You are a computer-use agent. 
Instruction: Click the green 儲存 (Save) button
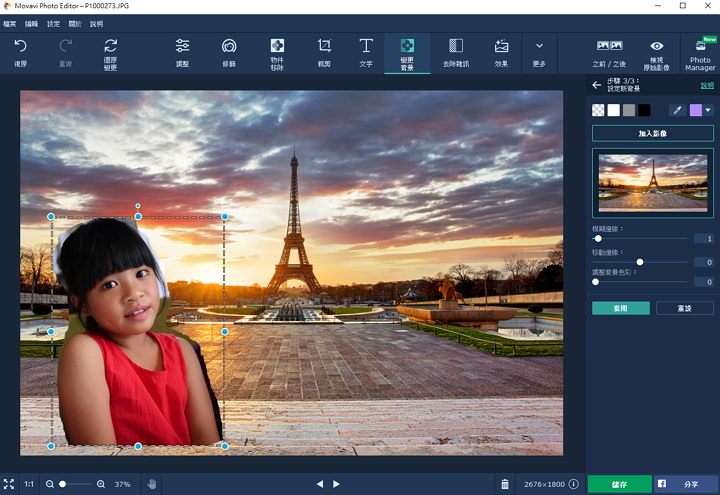pos(619,484)
